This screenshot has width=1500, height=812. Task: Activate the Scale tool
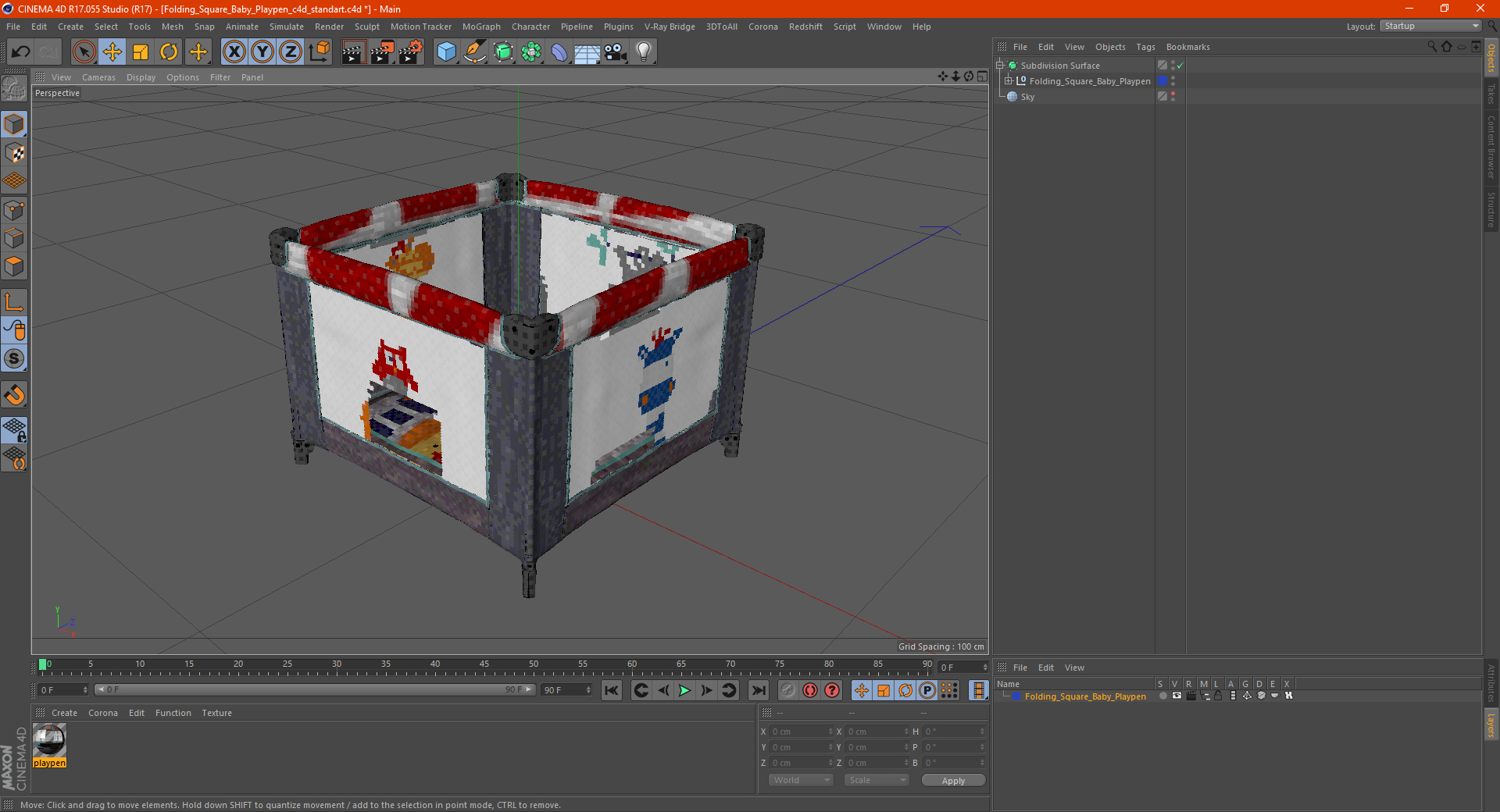pyautogui.click(x=141, y=52)
